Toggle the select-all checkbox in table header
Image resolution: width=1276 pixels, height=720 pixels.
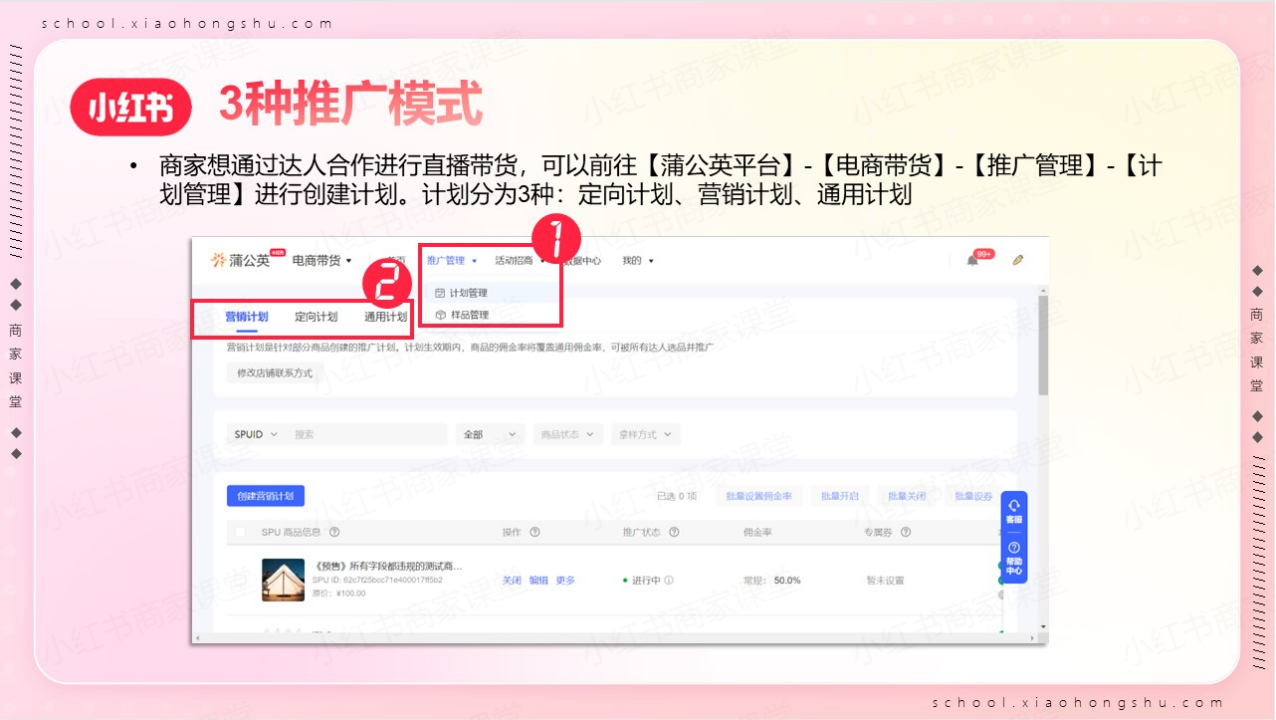click(240, 532)
